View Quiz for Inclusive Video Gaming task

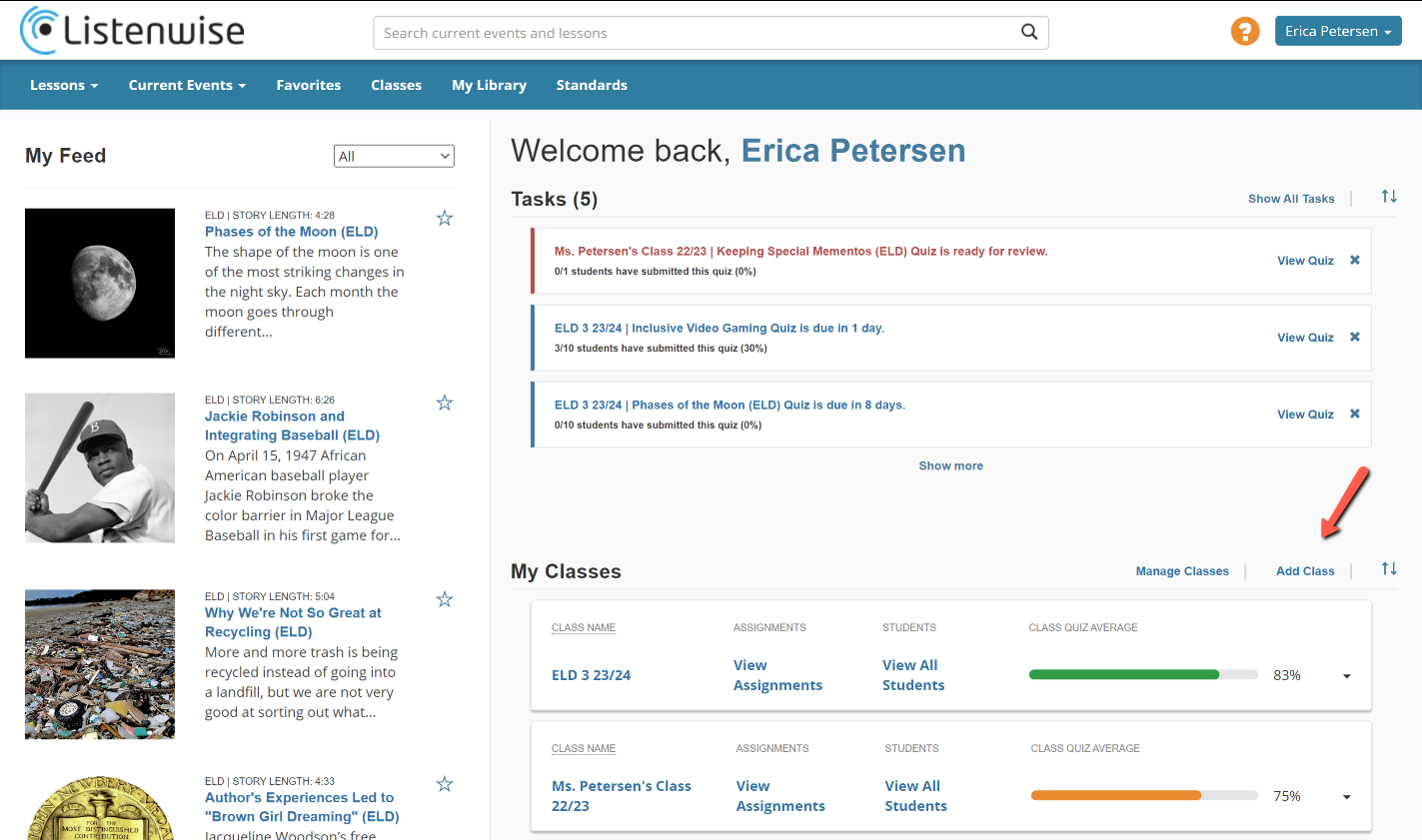point(1305,338)
